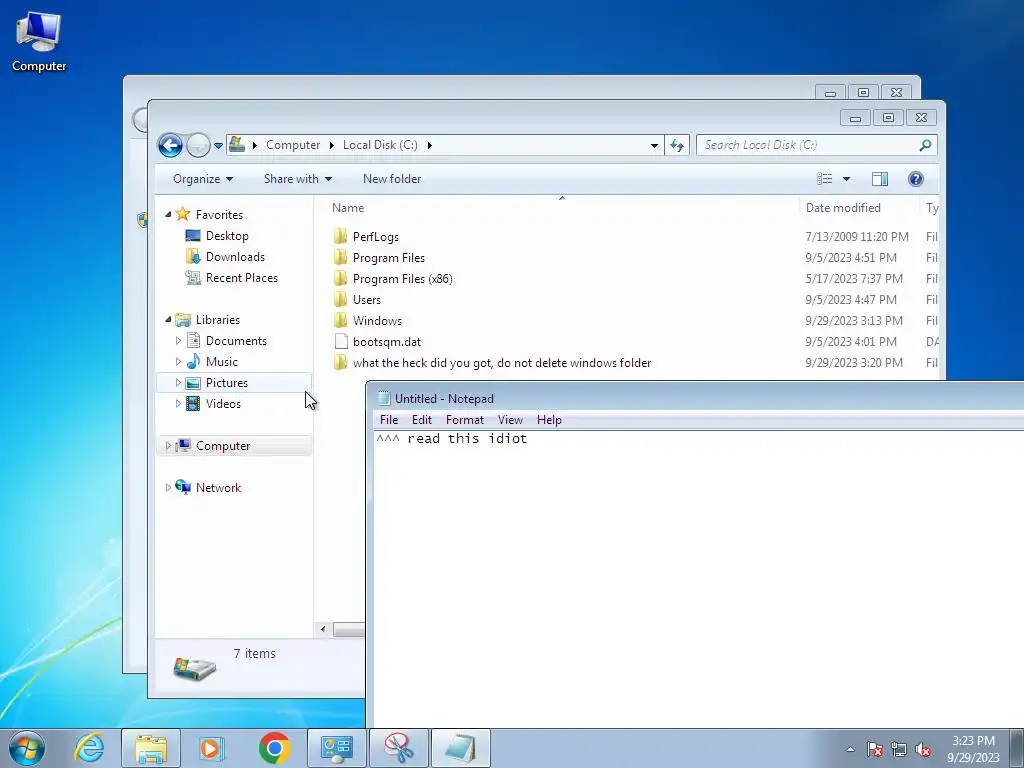
Task: Select Downloads in Favorites
Action: [x=235, y=257]
